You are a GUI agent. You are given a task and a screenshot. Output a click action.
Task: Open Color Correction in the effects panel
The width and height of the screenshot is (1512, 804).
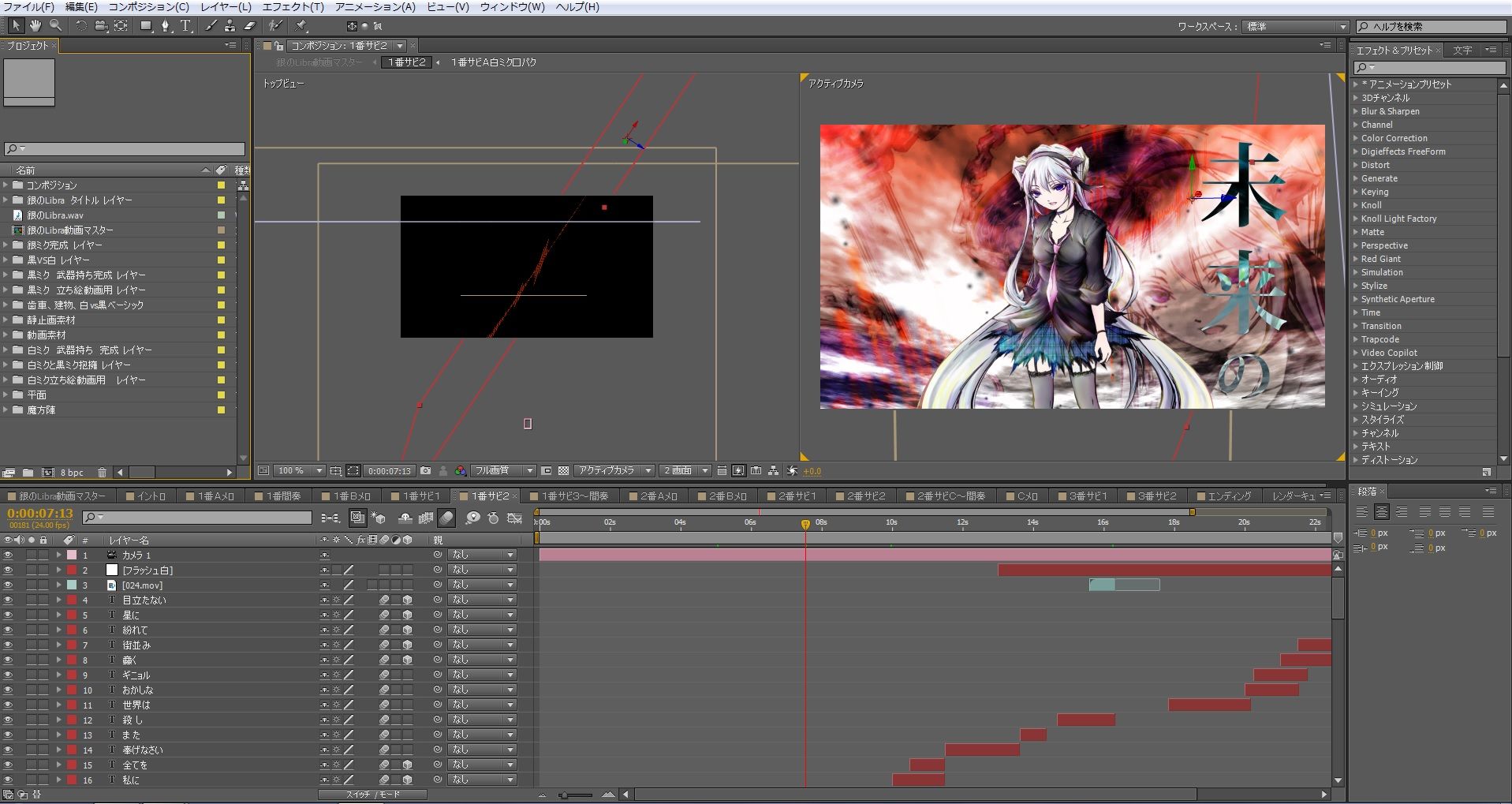(1394, 138)
